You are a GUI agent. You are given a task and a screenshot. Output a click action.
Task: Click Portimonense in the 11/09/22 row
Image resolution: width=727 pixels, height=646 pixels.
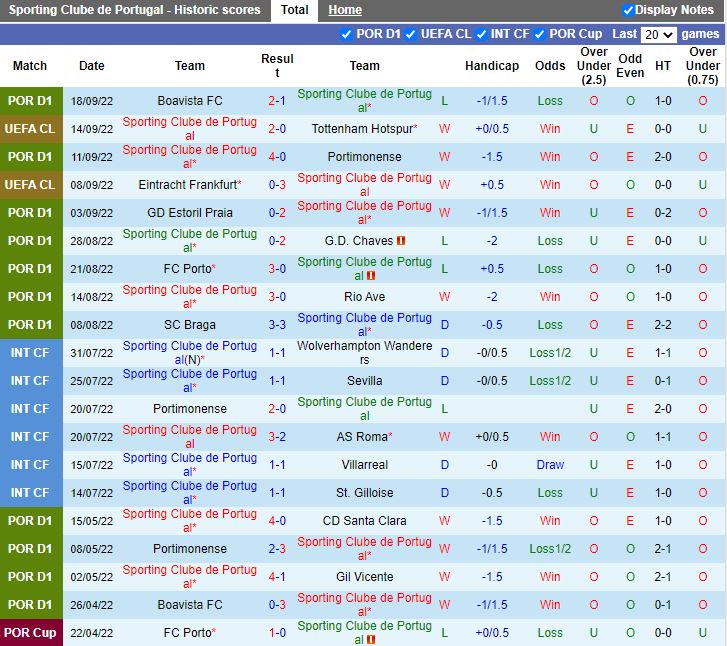364,157
